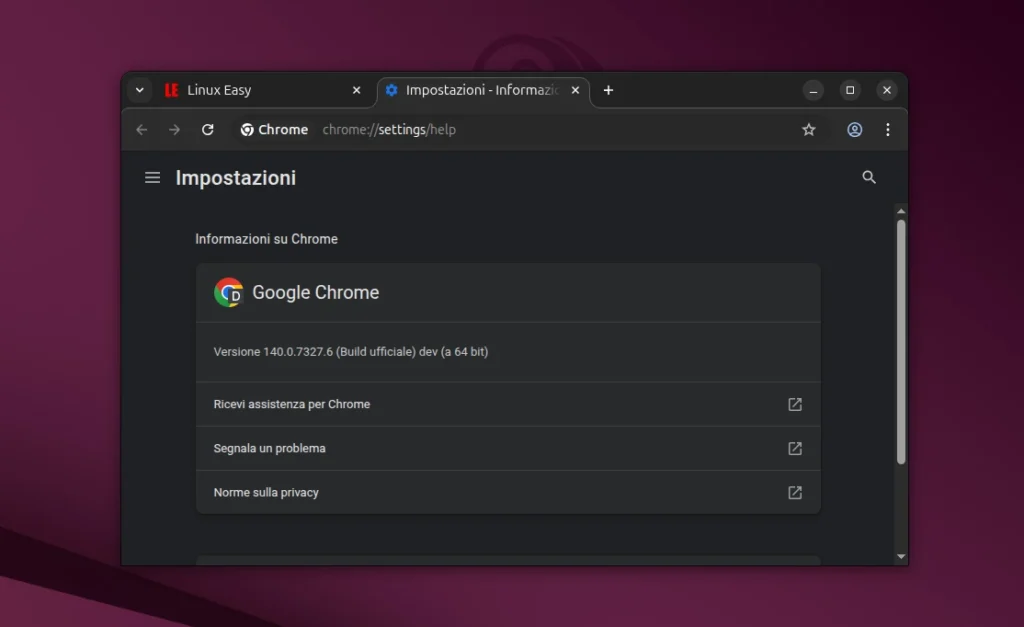Open the Impostazioni hamburger menu
The height and width of the screenshot is (627, 1024).
pos(152,178)
